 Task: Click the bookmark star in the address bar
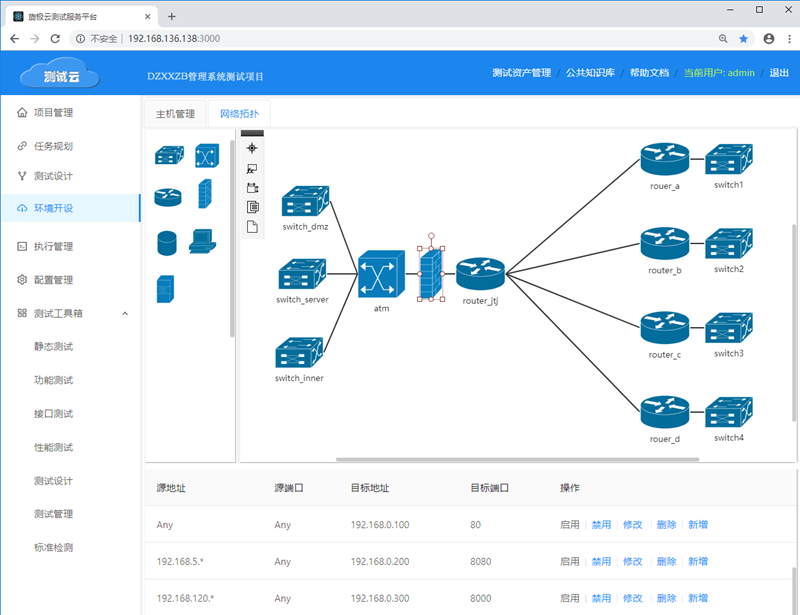click(743, 38)
